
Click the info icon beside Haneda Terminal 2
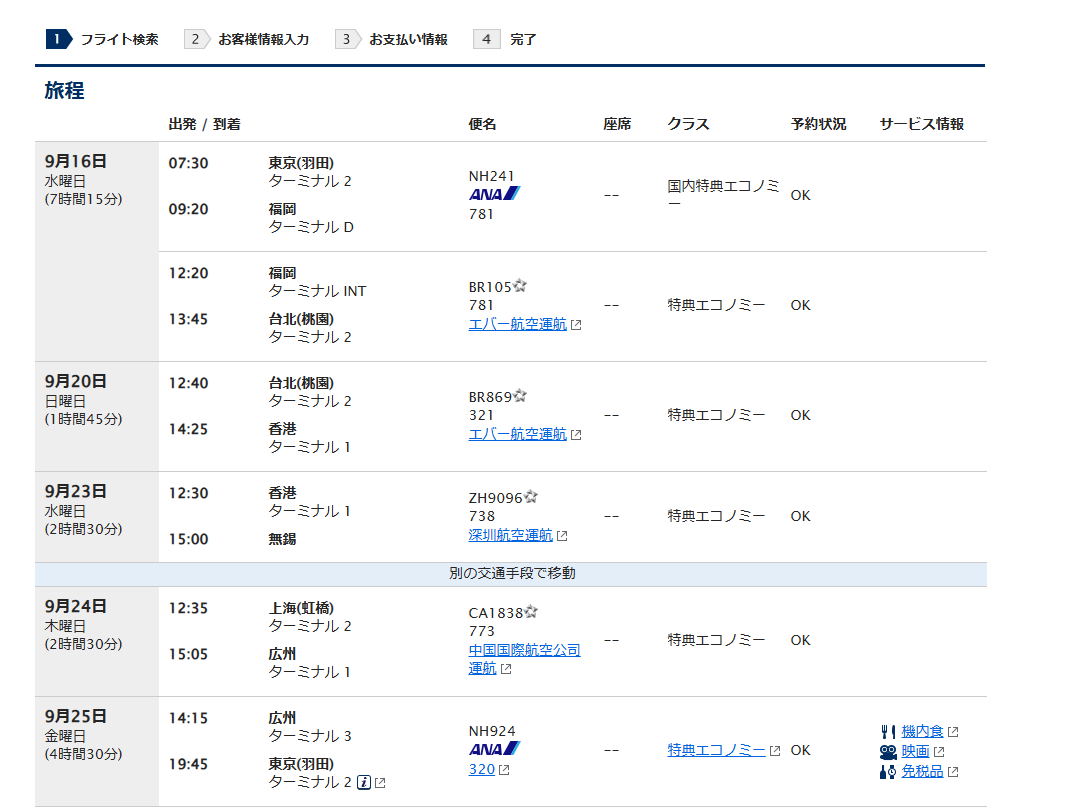tap(364, 782)
